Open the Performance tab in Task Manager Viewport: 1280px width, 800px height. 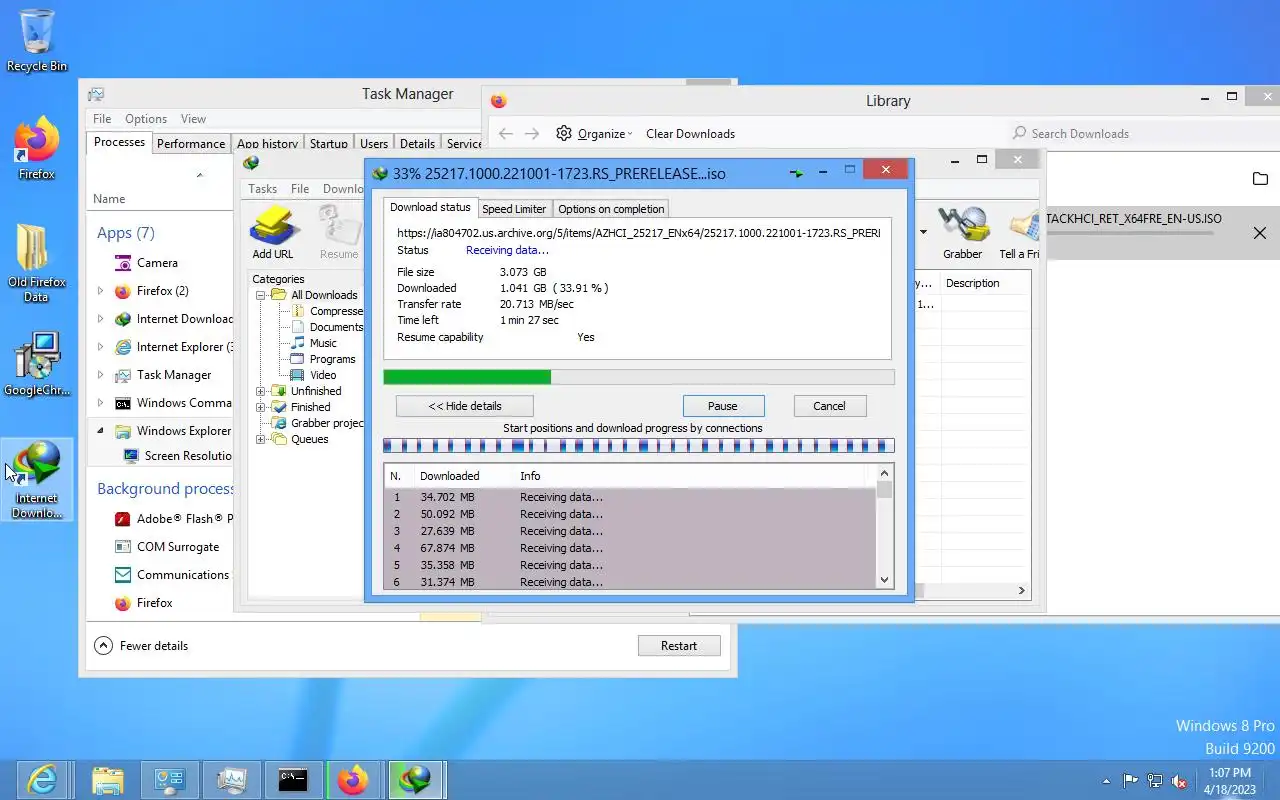[x=191, y=143]
